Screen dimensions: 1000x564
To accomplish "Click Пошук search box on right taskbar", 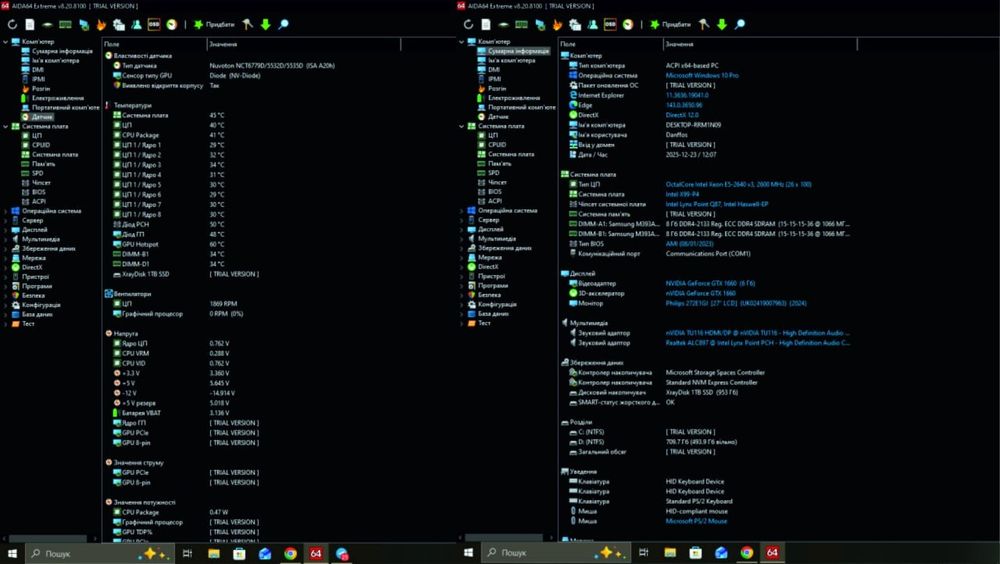I will coord(555,553).
